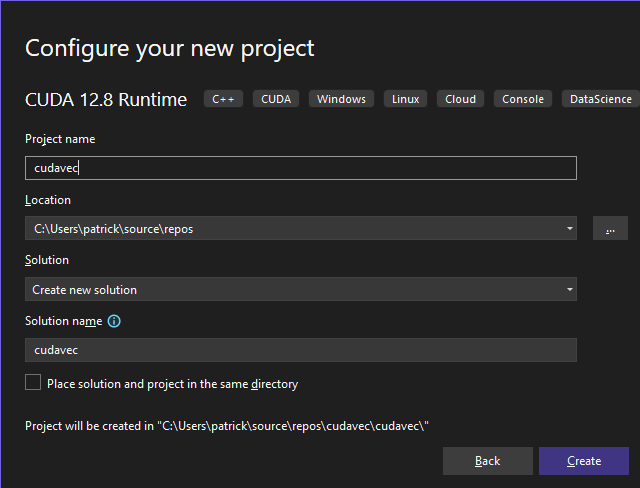Open the Location browse ellipsis button
This screenshot has width=640, height=488.
coord(610,228)
